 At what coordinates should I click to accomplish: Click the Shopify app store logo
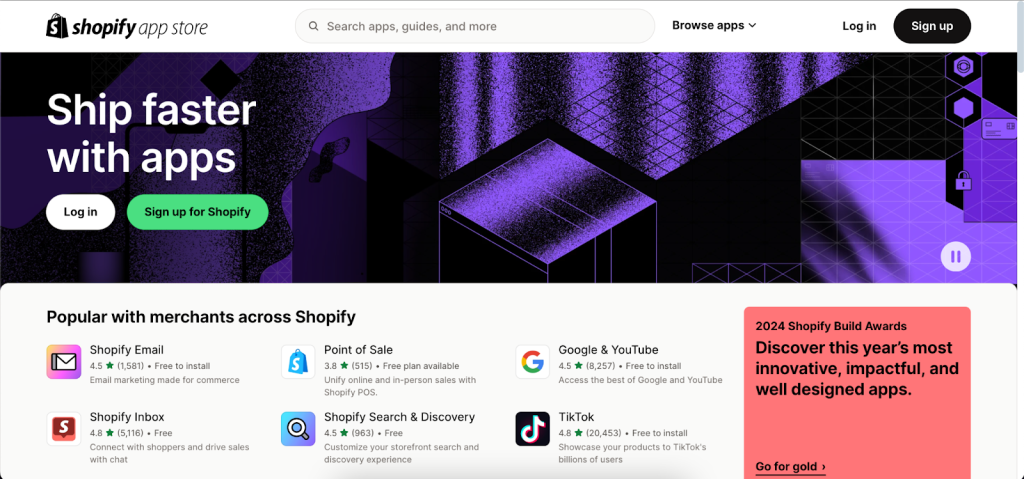click(x=127, y=26)
